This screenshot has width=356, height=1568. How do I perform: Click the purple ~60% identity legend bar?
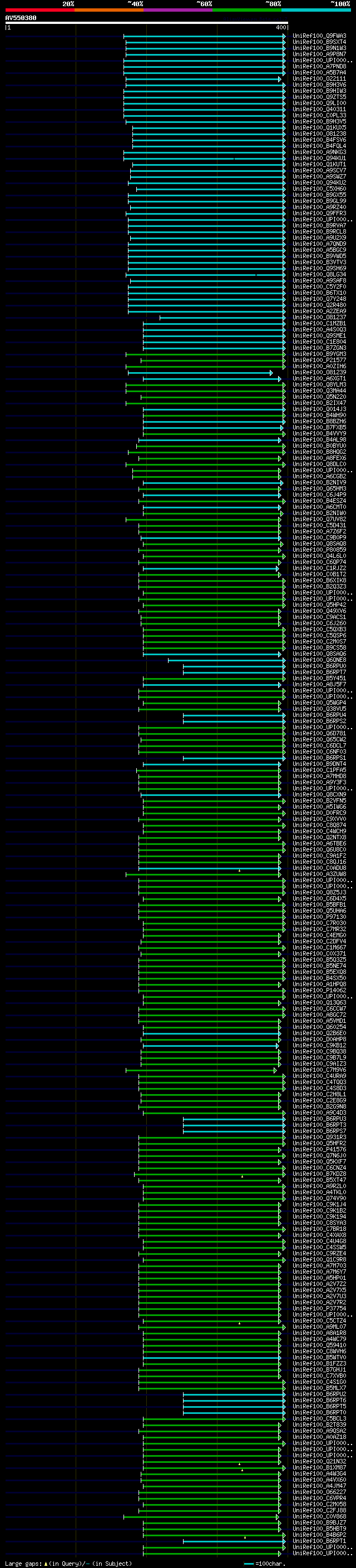pyautogui.click(x=179, y=10)
